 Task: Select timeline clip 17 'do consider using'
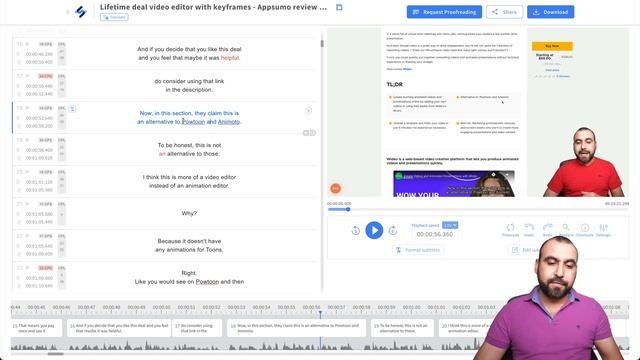(x=197, y=328)
